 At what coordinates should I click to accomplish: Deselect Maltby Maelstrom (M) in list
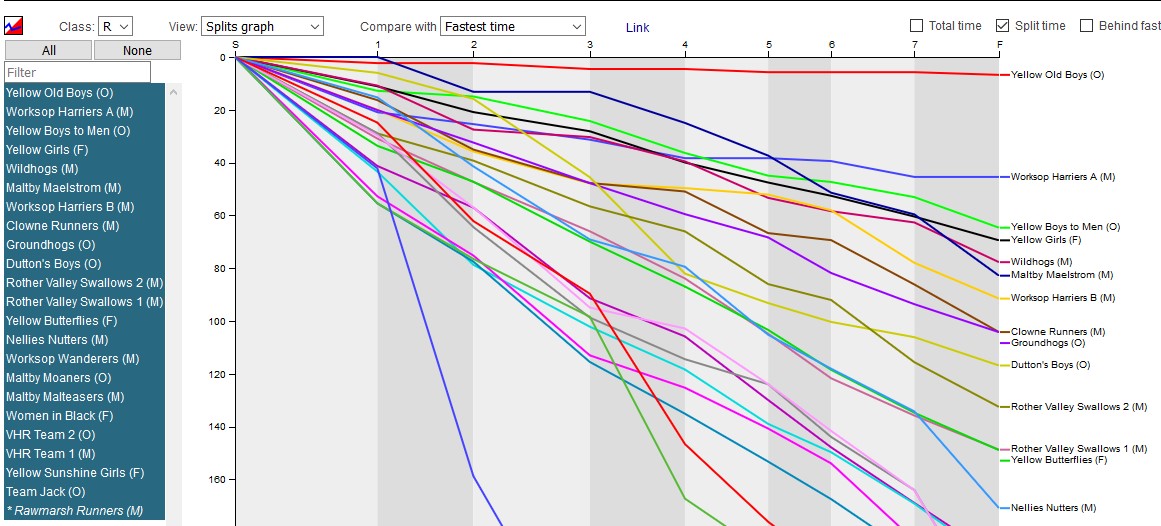point(63,188)
